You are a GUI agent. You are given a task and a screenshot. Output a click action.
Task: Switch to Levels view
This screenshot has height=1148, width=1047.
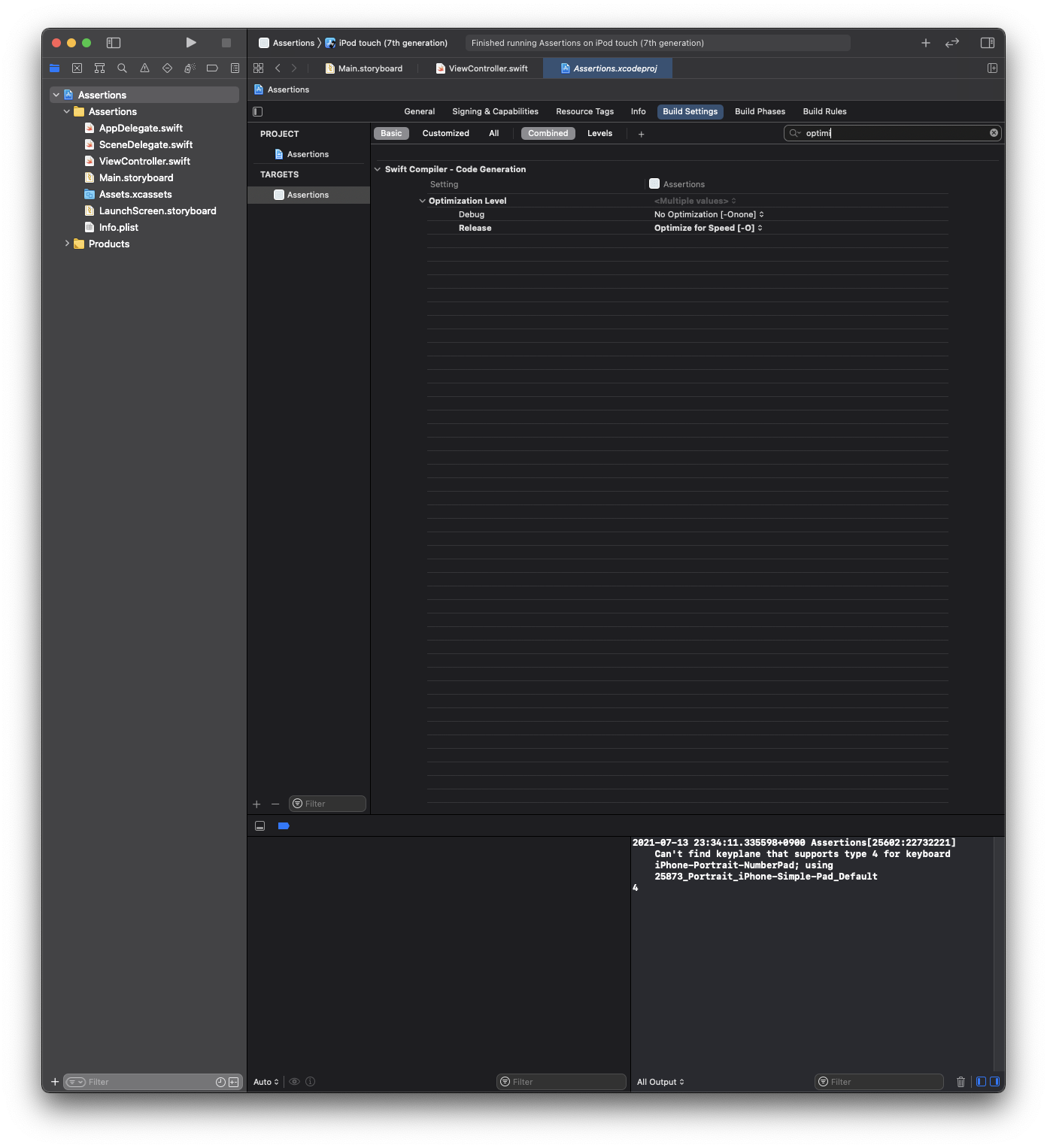(600, 133)
